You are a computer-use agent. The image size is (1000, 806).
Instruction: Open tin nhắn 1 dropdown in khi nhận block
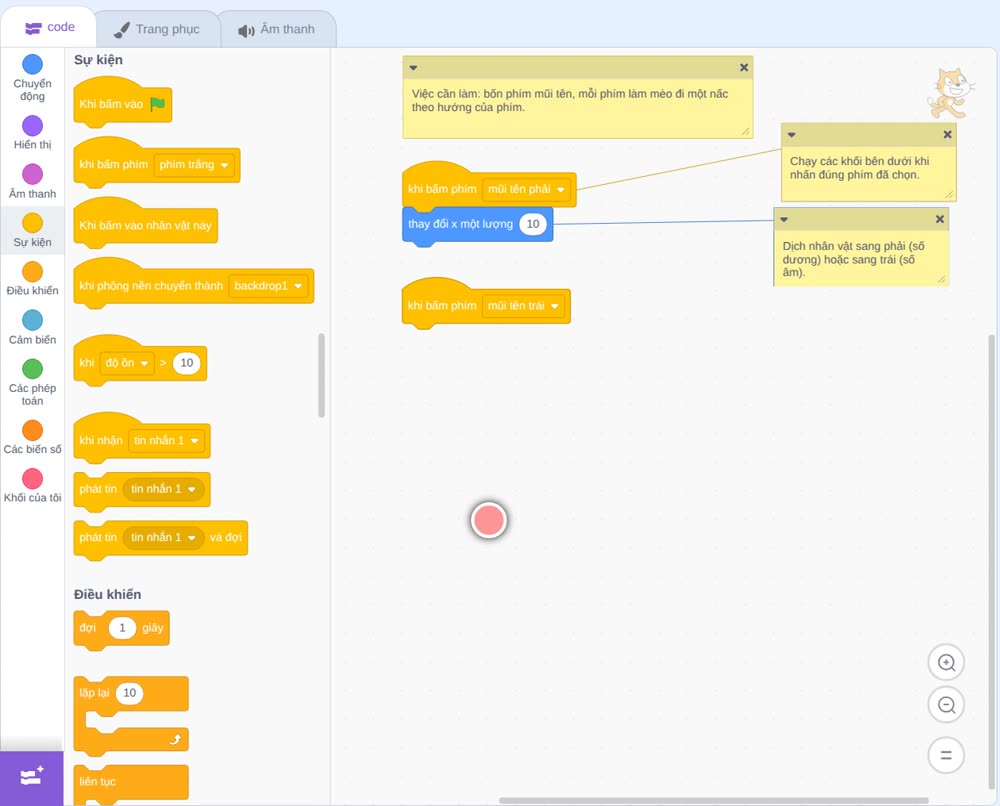[x=166, y=441]
